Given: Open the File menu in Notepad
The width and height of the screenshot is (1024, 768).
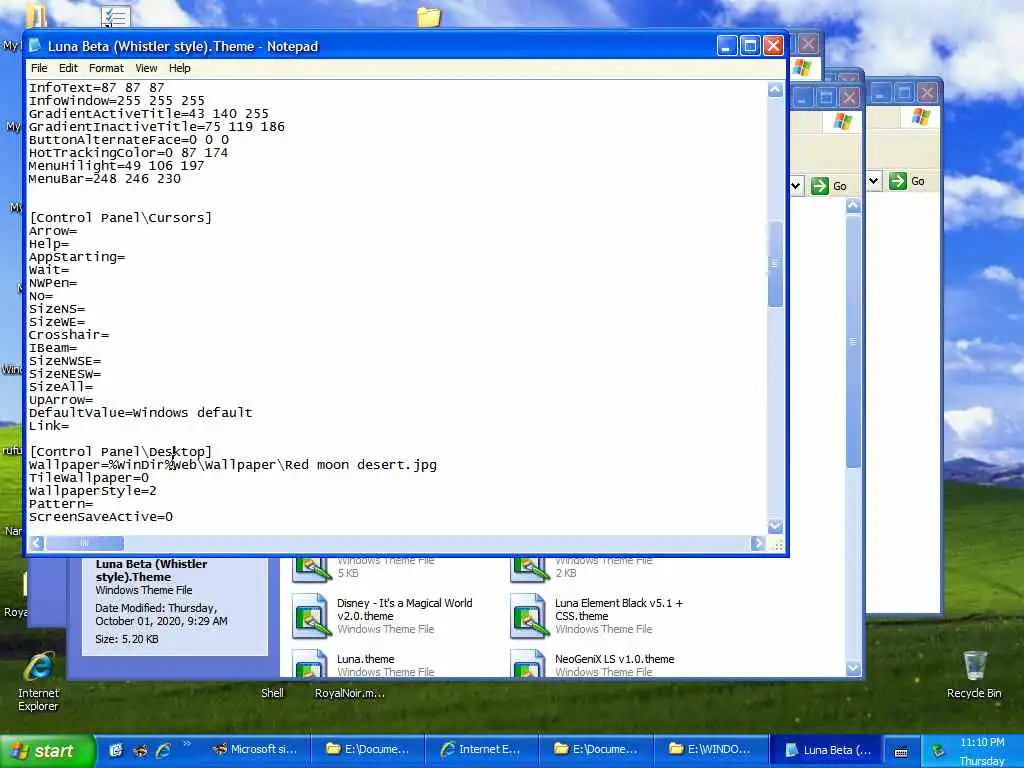Looking at the screenshot, I should [x=39, y=68].
